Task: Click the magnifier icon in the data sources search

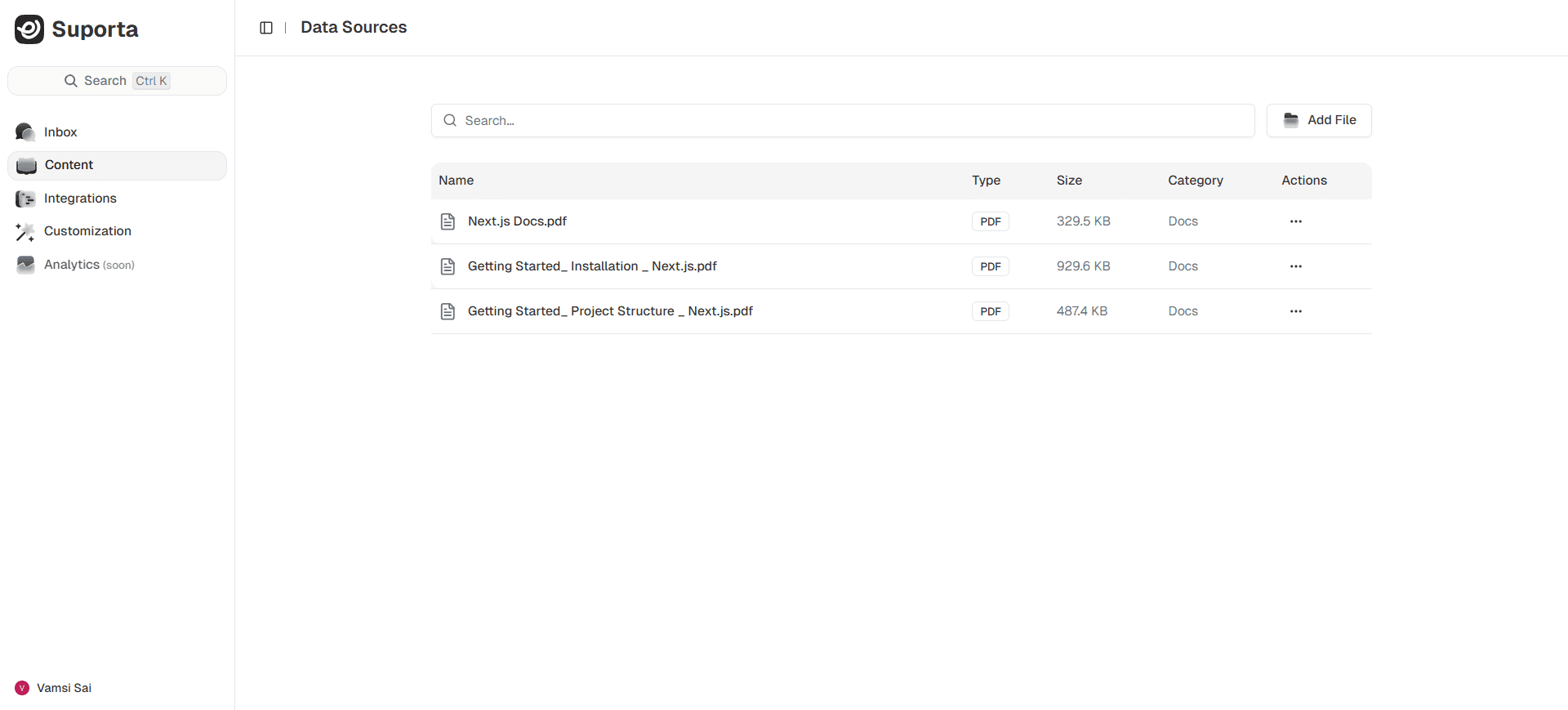Action: click(450, 121)
